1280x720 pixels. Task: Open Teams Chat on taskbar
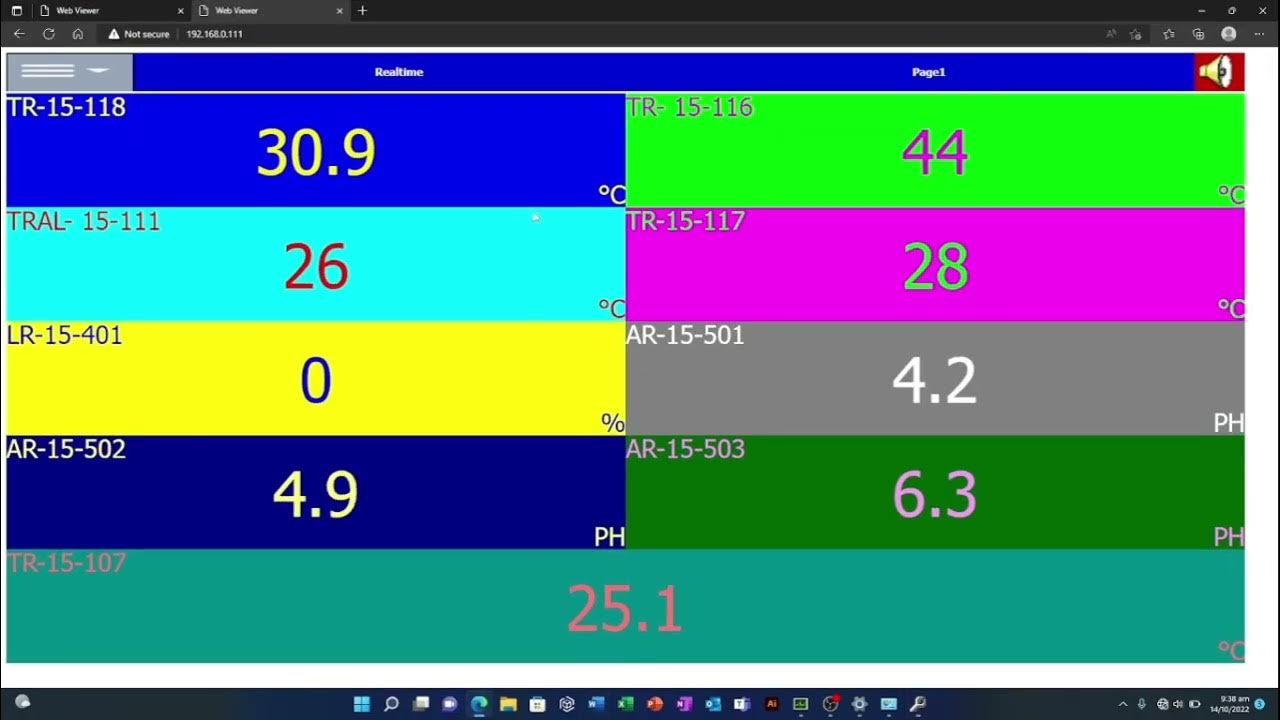(450, 704)
